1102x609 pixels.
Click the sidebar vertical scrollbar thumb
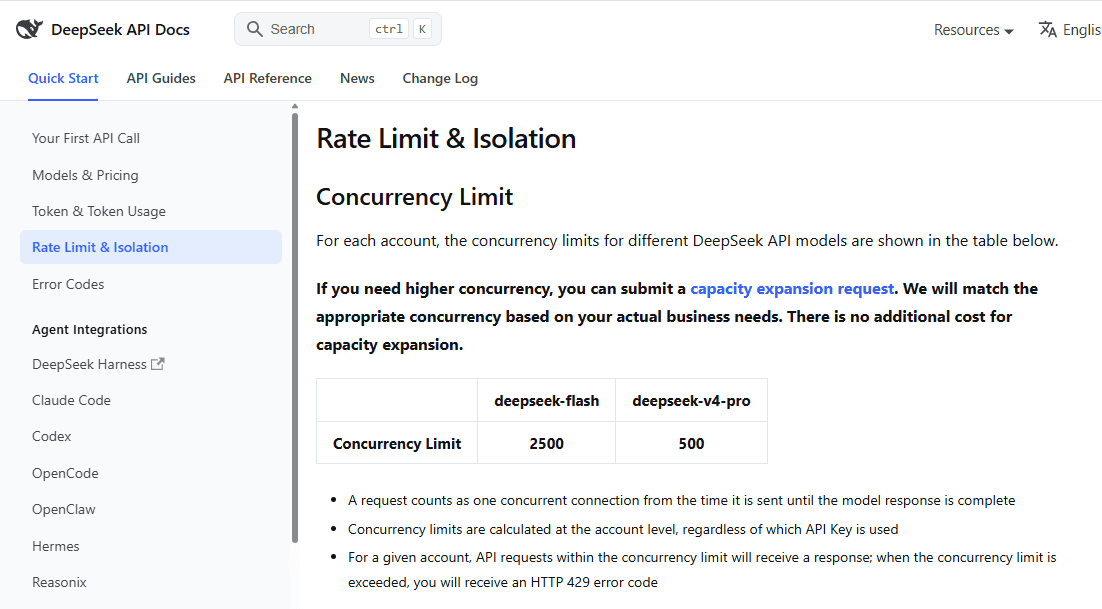[x=295, y=327]
